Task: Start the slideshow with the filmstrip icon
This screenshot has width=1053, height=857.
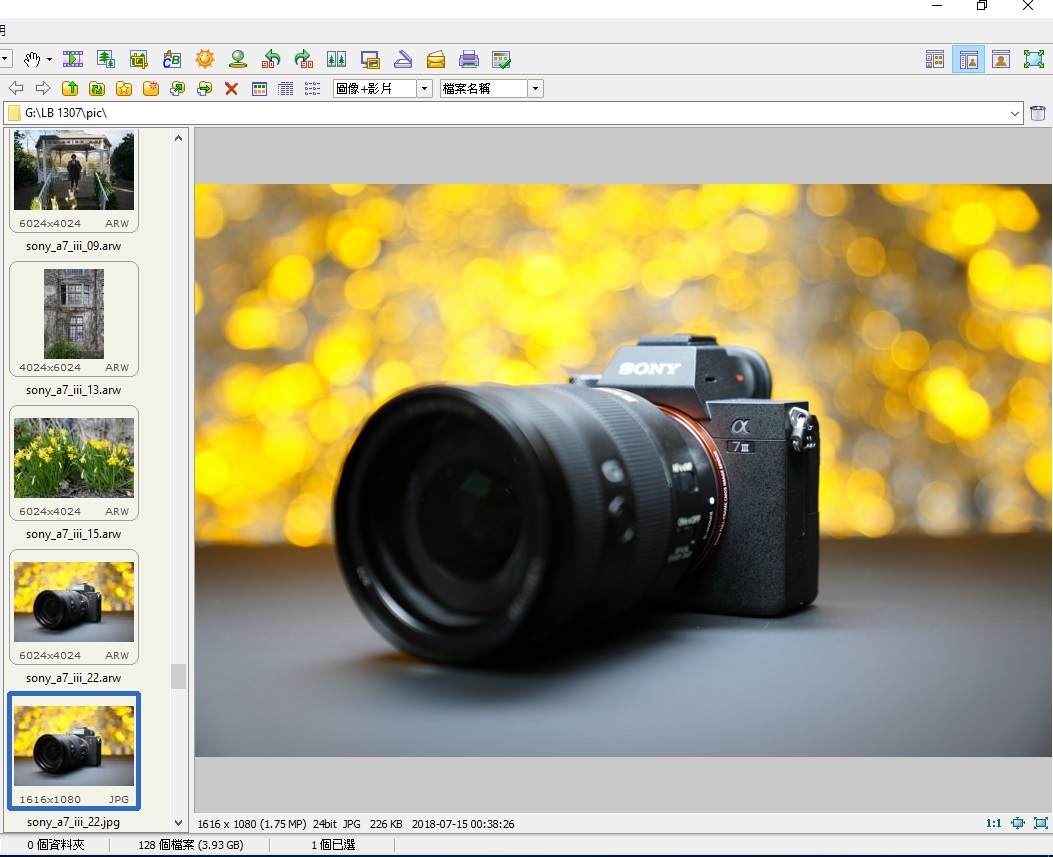Action: (x=73, y=60)
